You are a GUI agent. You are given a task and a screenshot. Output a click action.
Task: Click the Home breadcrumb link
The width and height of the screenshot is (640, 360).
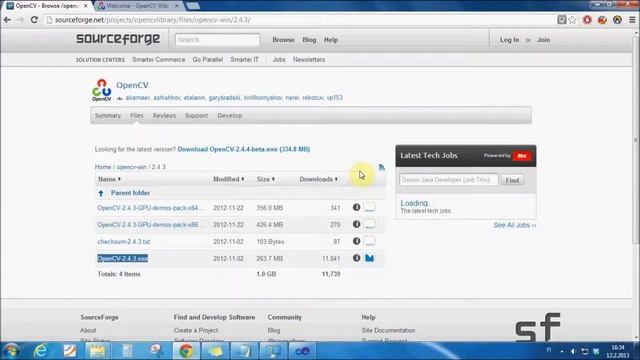click(x=103, y=167)
